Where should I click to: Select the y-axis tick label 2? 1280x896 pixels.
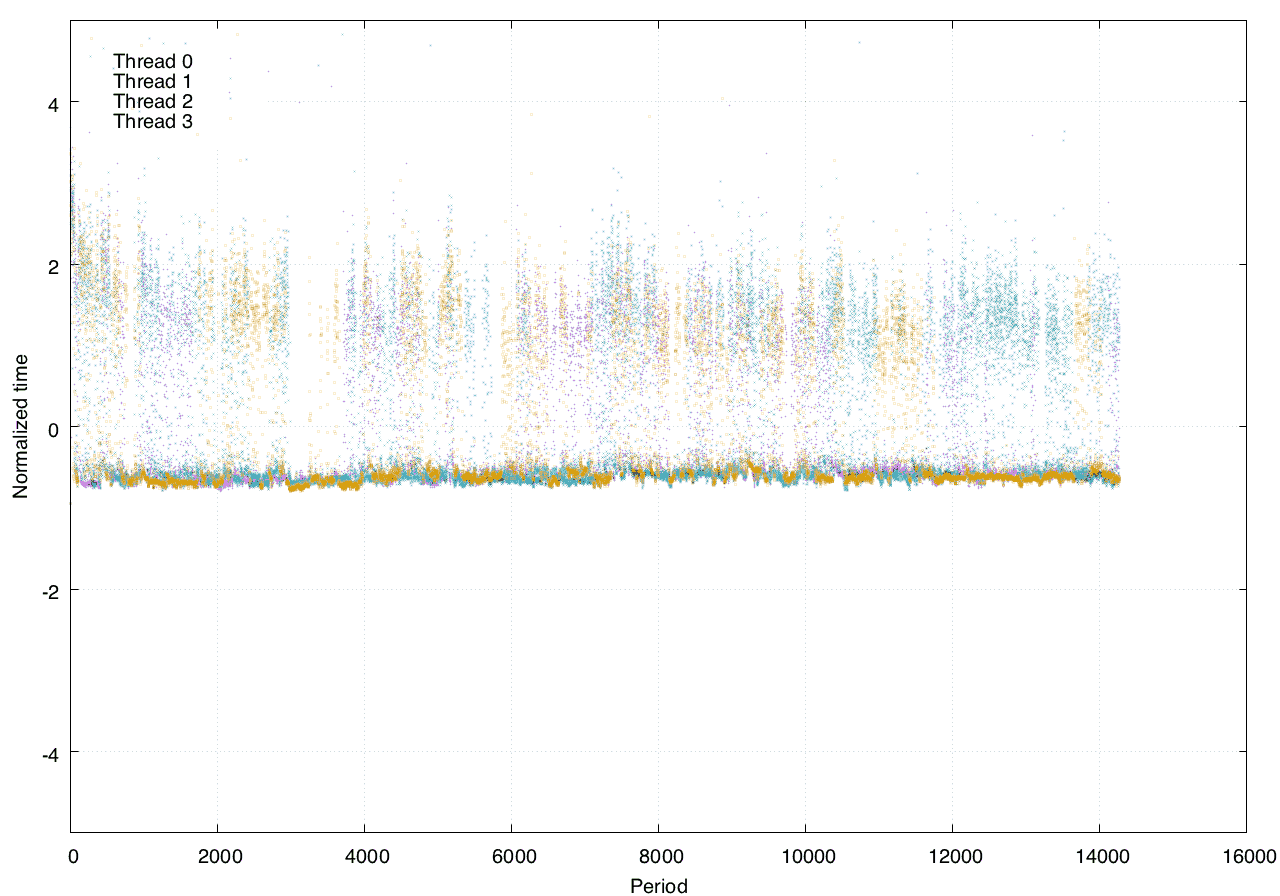[x=51, y=266]
